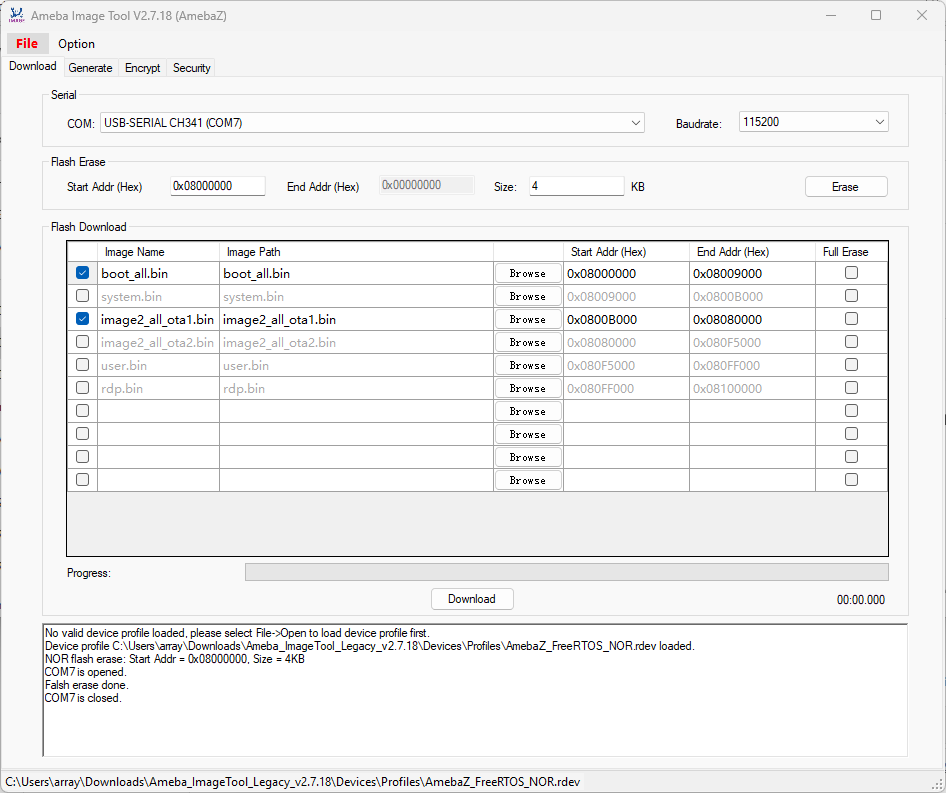This screenshot has height=793, width=946.
Task: Uncheck the boot_all.bin image checkbox
Action: [x=82, y=273]
